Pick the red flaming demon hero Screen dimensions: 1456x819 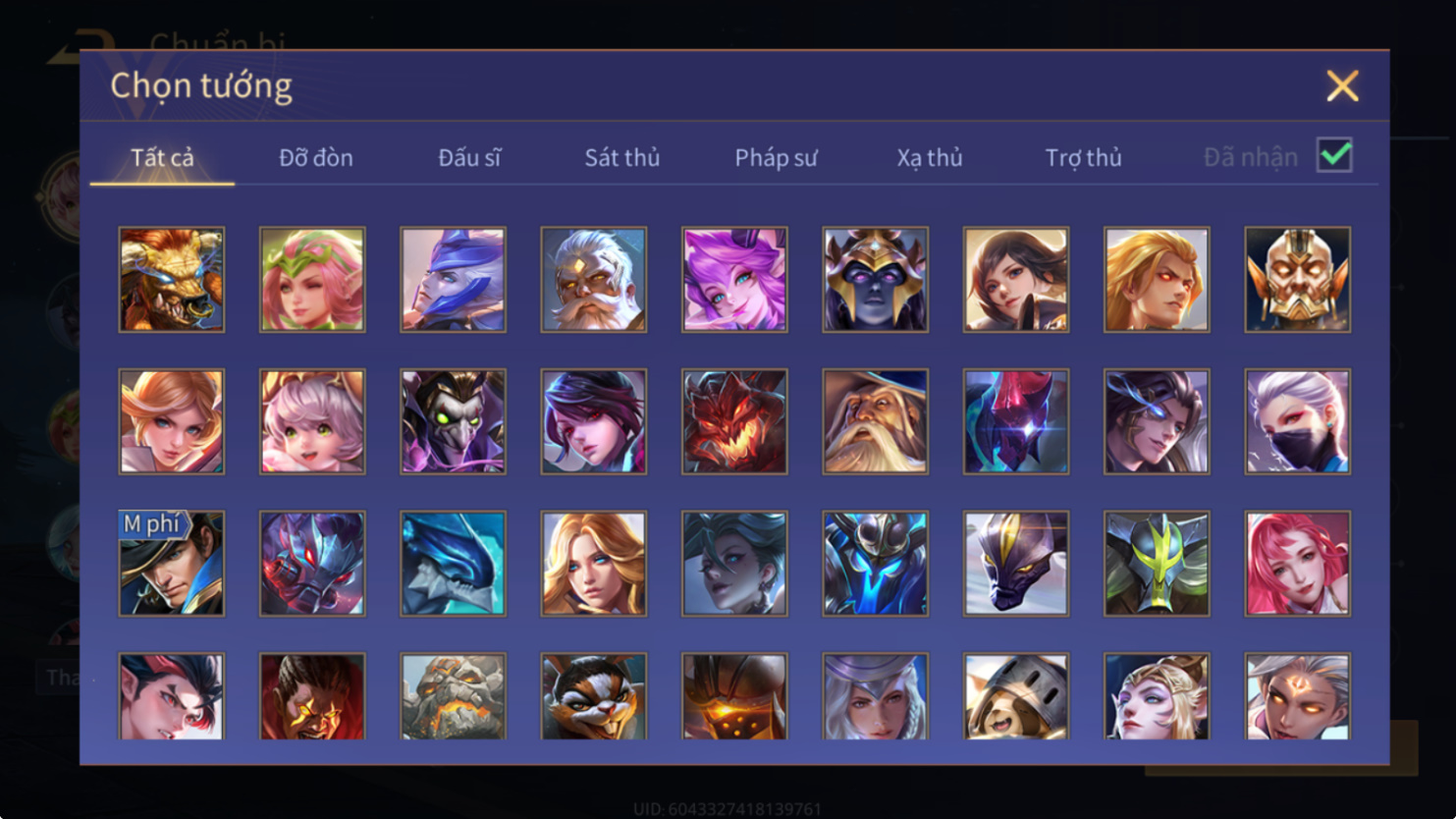coord(734,421)
